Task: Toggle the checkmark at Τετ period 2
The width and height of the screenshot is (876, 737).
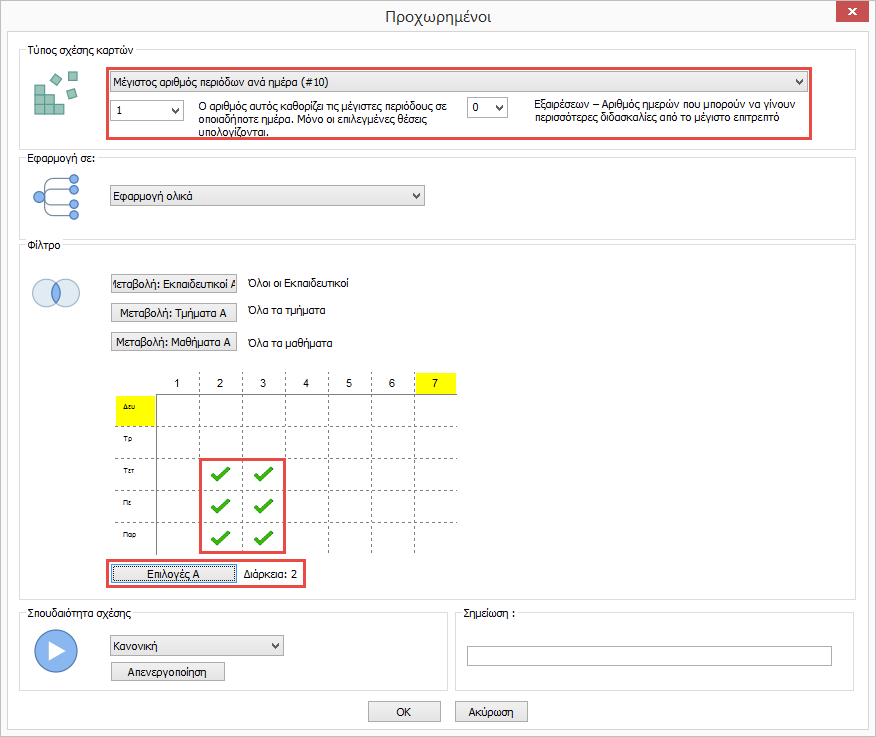Action: pyautogui.click(x=221, y=474)
